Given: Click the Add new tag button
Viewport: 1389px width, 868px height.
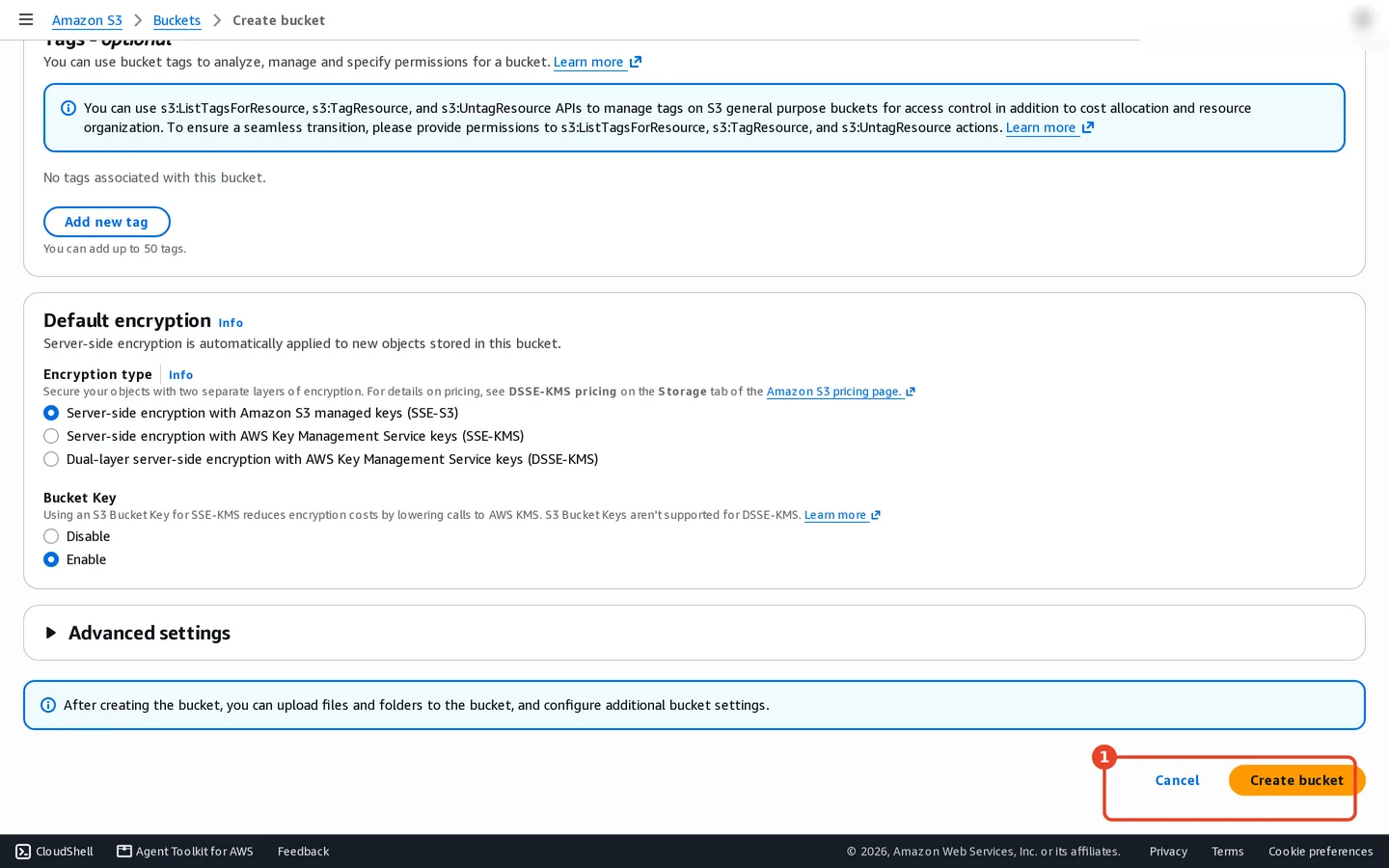Looking at the screenshot, I should pos(107,222).
